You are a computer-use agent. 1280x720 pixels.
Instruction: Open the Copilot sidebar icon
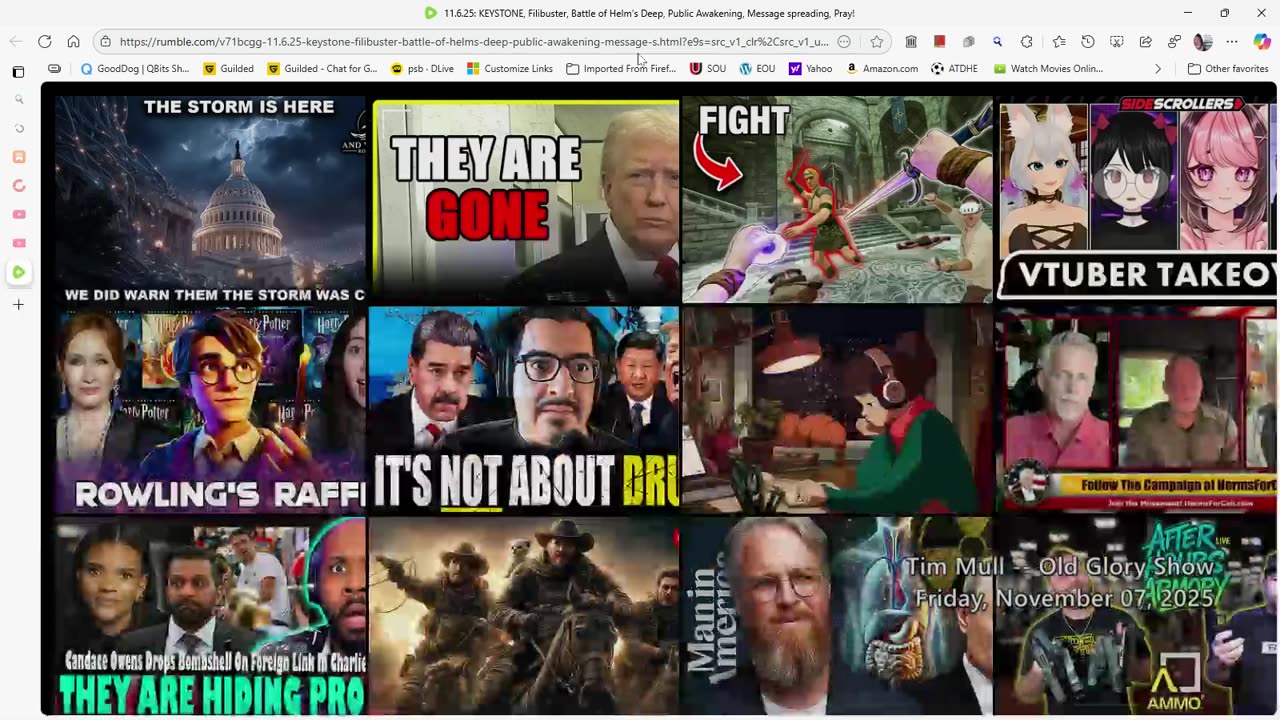[1262, 42]
